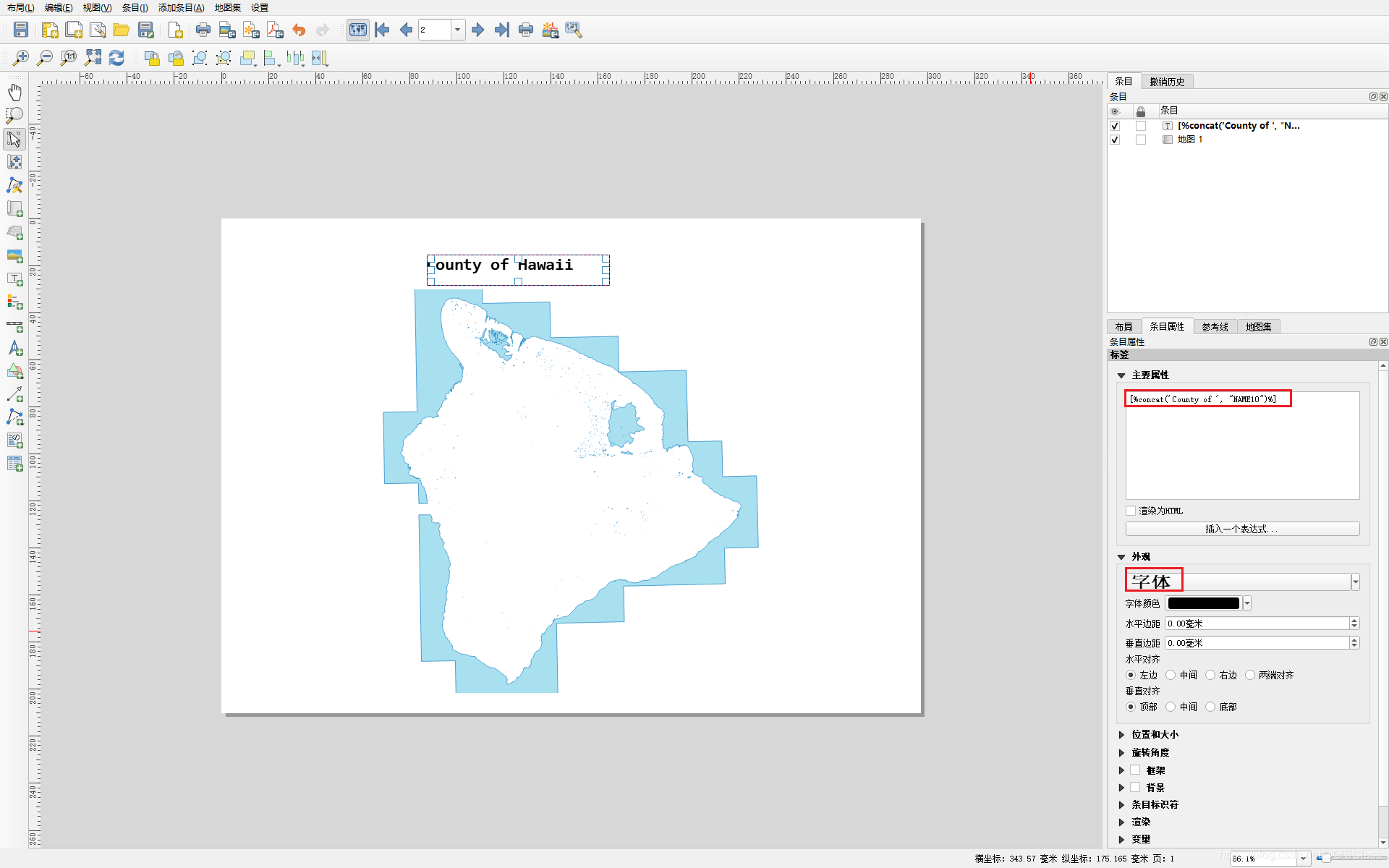This screenshot has height=868, width=1389.
Task: Open the 添加条目 menu
Action: click(181, 7)
